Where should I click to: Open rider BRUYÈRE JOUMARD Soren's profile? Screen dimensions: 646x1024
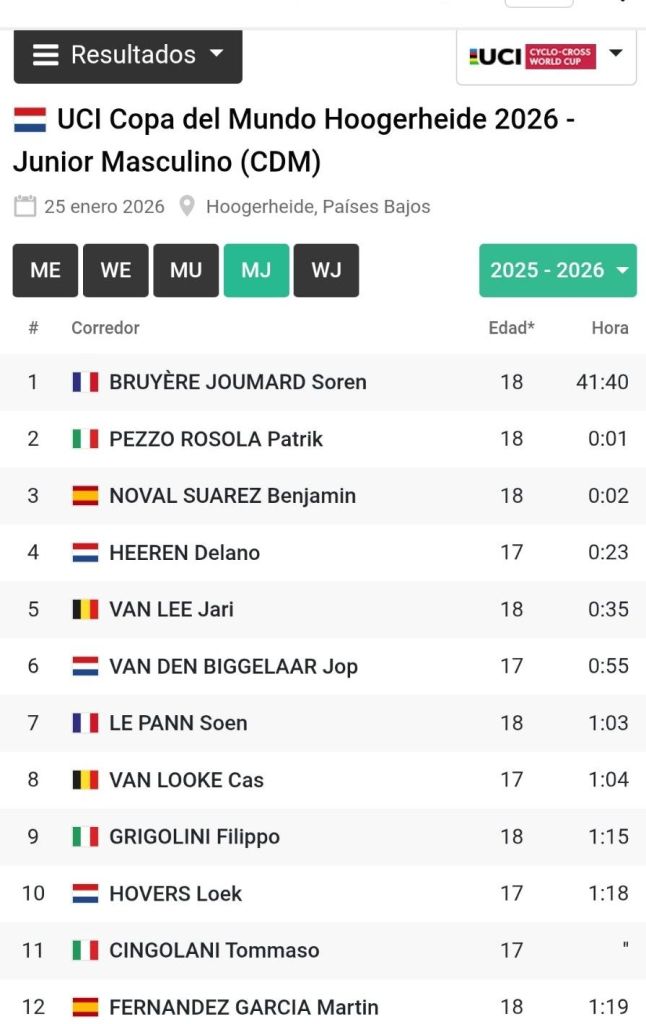[x=238, y=382]
